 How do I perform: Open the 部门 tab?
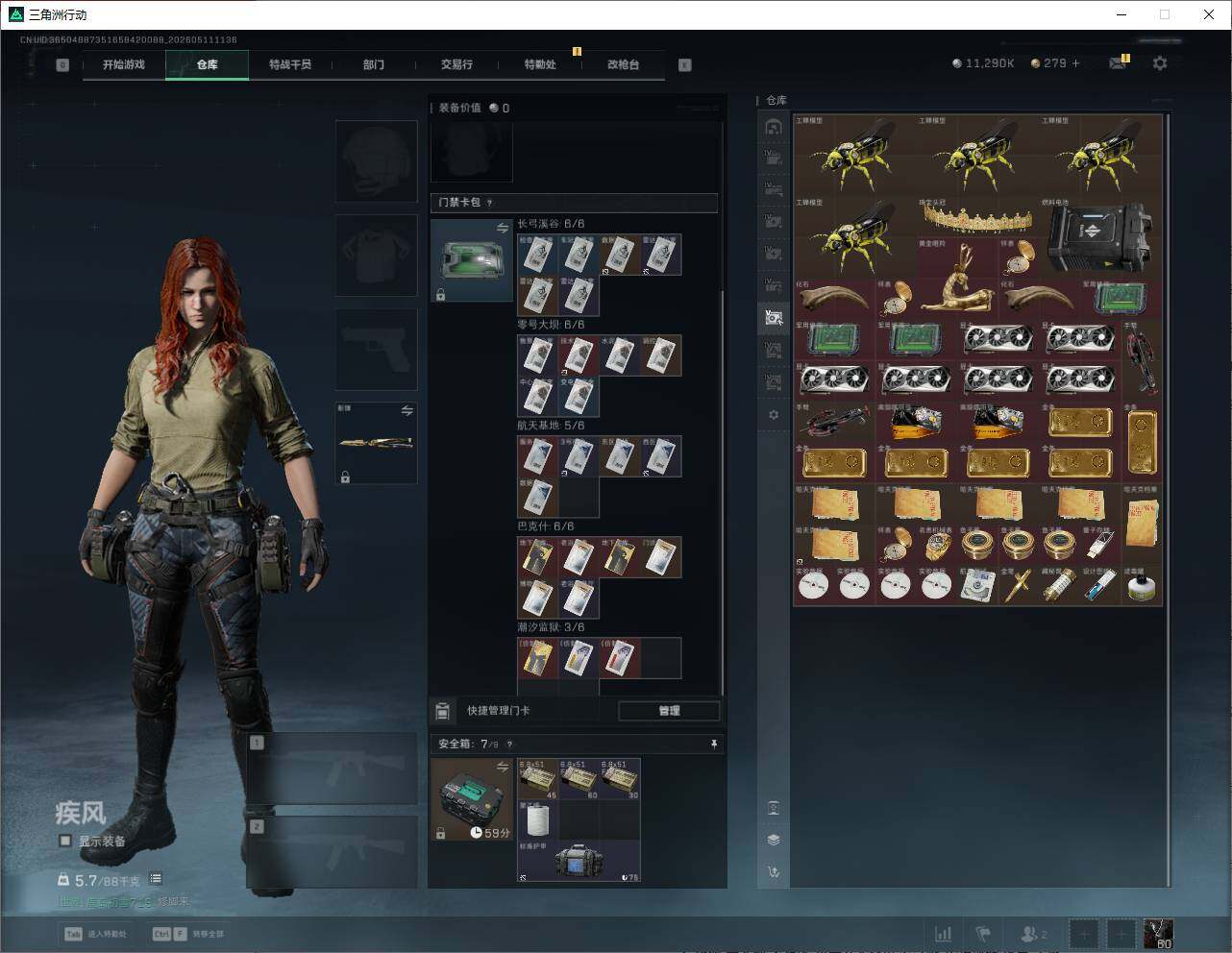374,64
